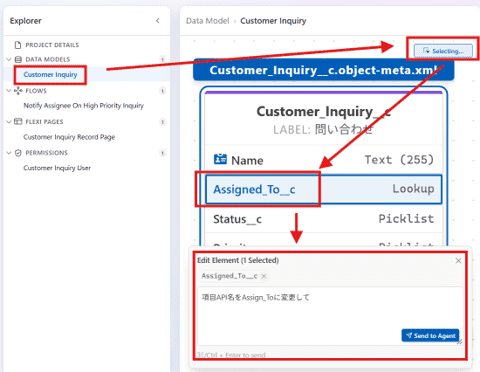The image size is (480, 372).
Task: Click the Data Models database icon
Action: [x=18, y=59]
